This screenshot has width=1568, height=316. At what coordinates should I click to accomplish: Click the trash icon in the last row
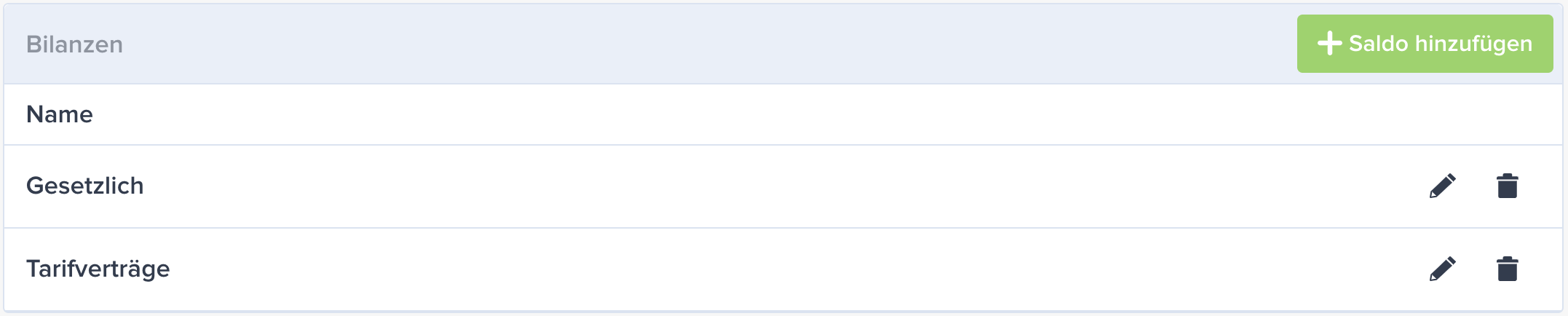tap(1507, 269)
